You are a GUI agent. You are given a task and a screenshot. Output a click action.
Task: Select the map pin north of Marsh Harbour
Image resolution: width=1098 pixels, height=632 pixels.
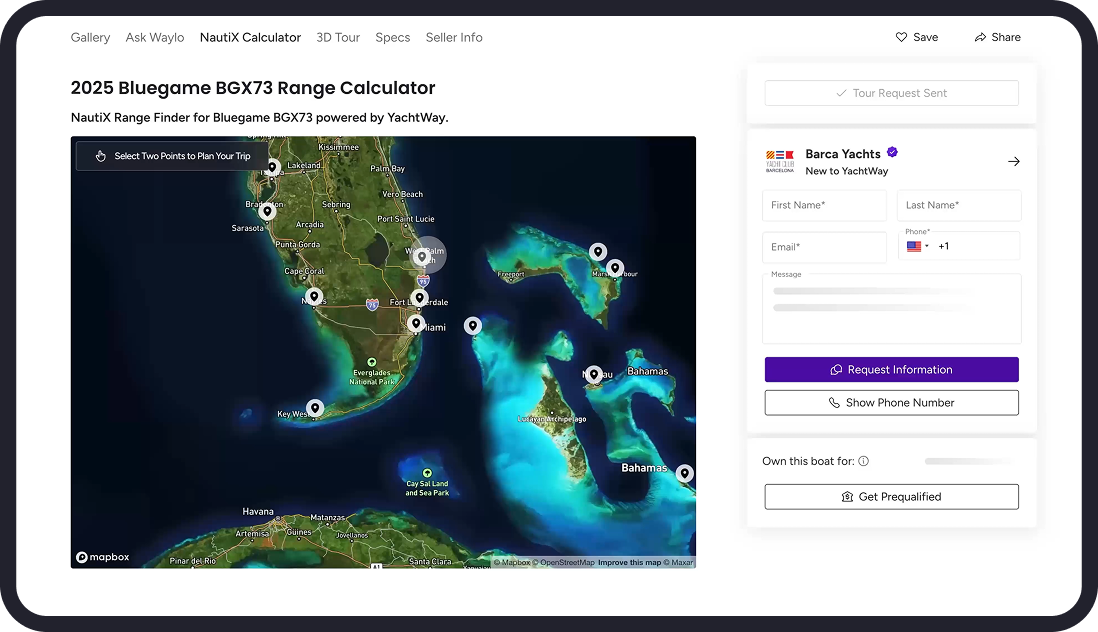click(597, 251)
